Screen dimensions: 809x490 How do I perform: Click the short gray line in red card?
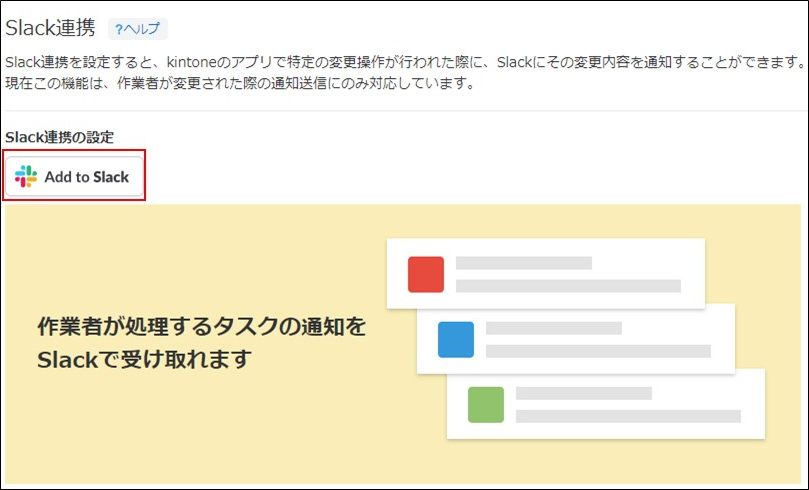point(524,263)
